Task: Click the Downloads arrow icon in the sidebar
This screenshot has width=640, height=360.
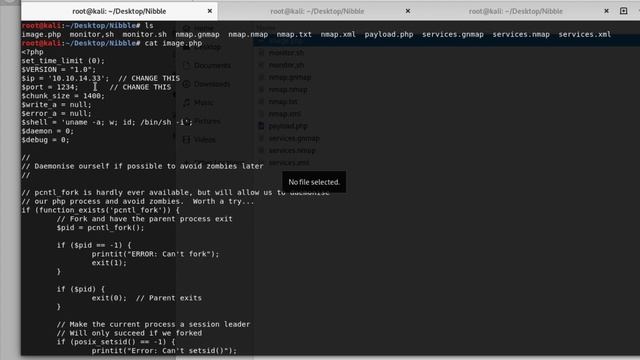Action: click(x=187, y=84)
